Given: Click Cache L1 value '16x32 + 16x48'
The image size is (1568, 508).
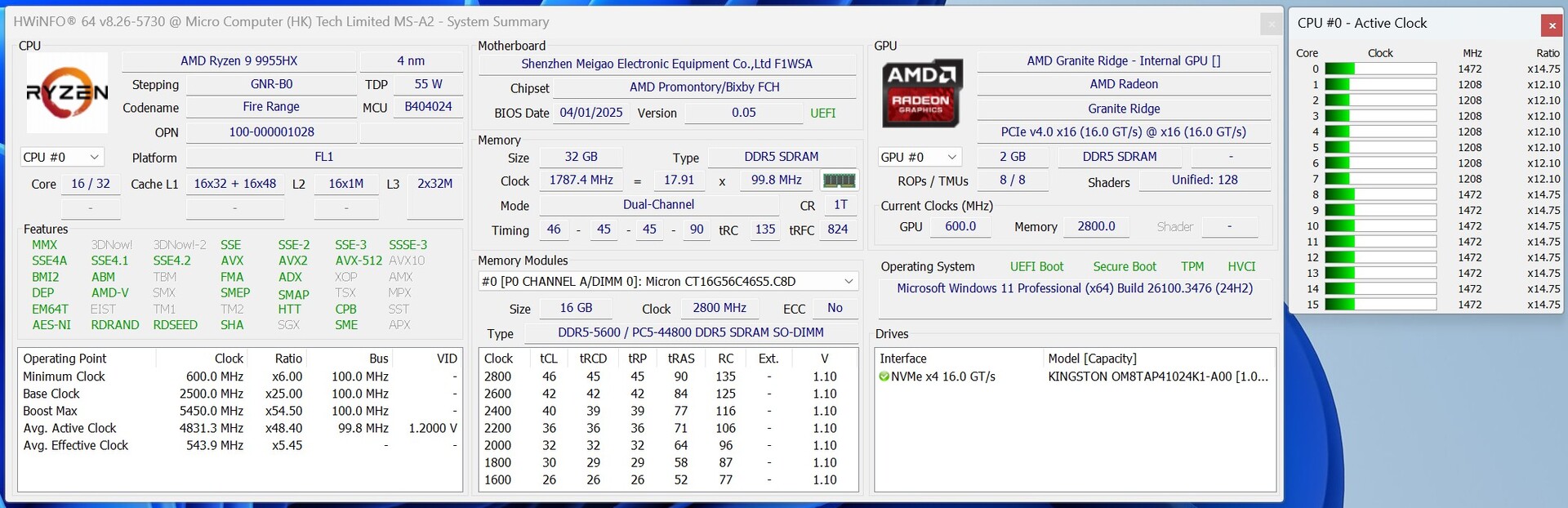Looking at the screenshot, I should pos(235,184).
